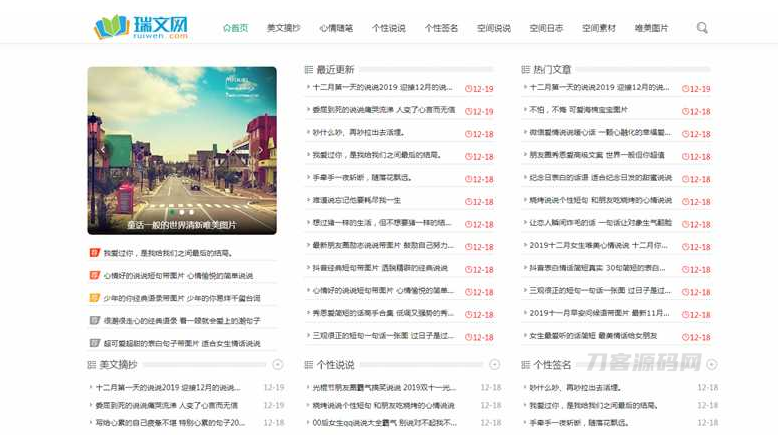Open 2019十一月早安问候语带图片 article
The height and width of the screenshot is (435, 778).
point(599,313)
